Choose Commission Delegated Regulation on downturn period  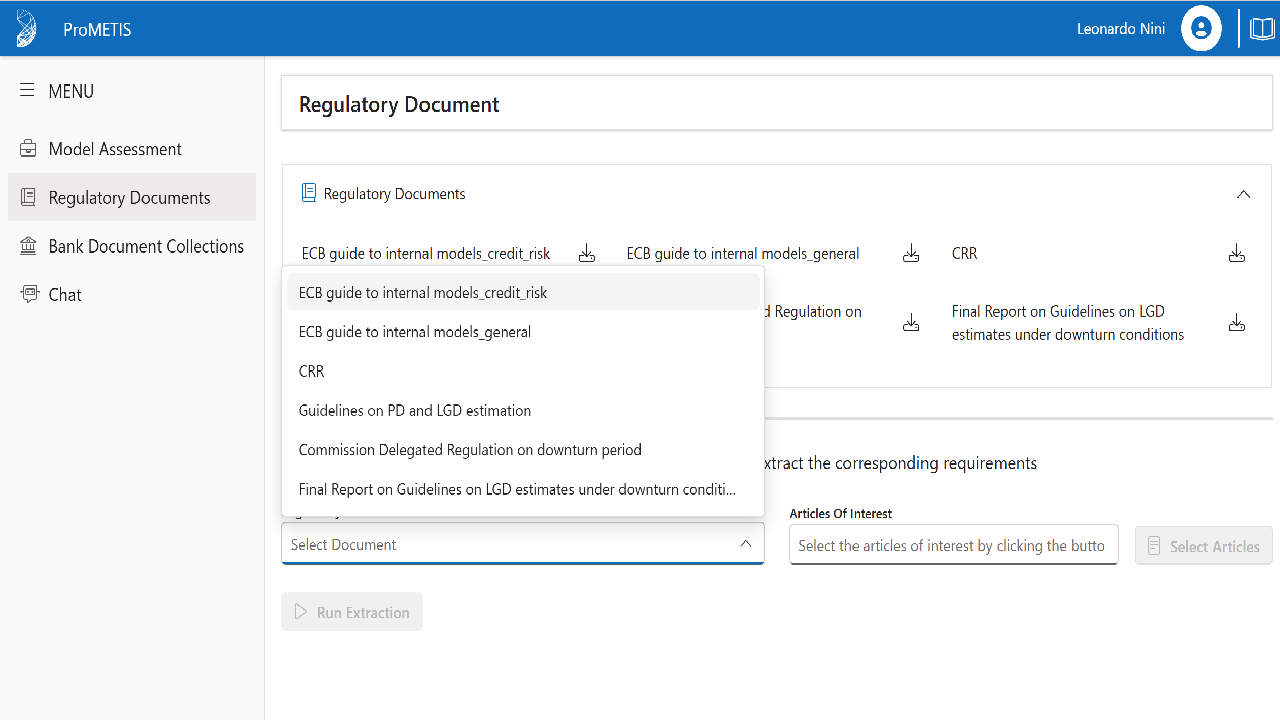coord(523,449)
